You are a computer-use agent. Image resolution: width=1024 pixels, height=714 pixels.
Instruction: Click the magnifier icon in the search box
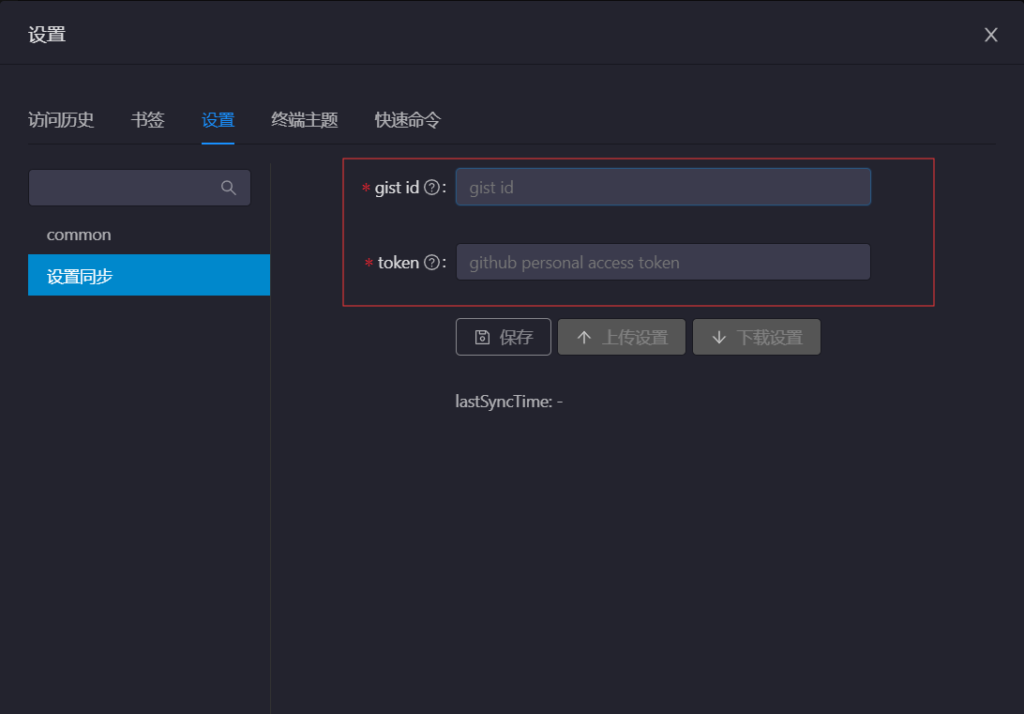(x=228, y=188)
